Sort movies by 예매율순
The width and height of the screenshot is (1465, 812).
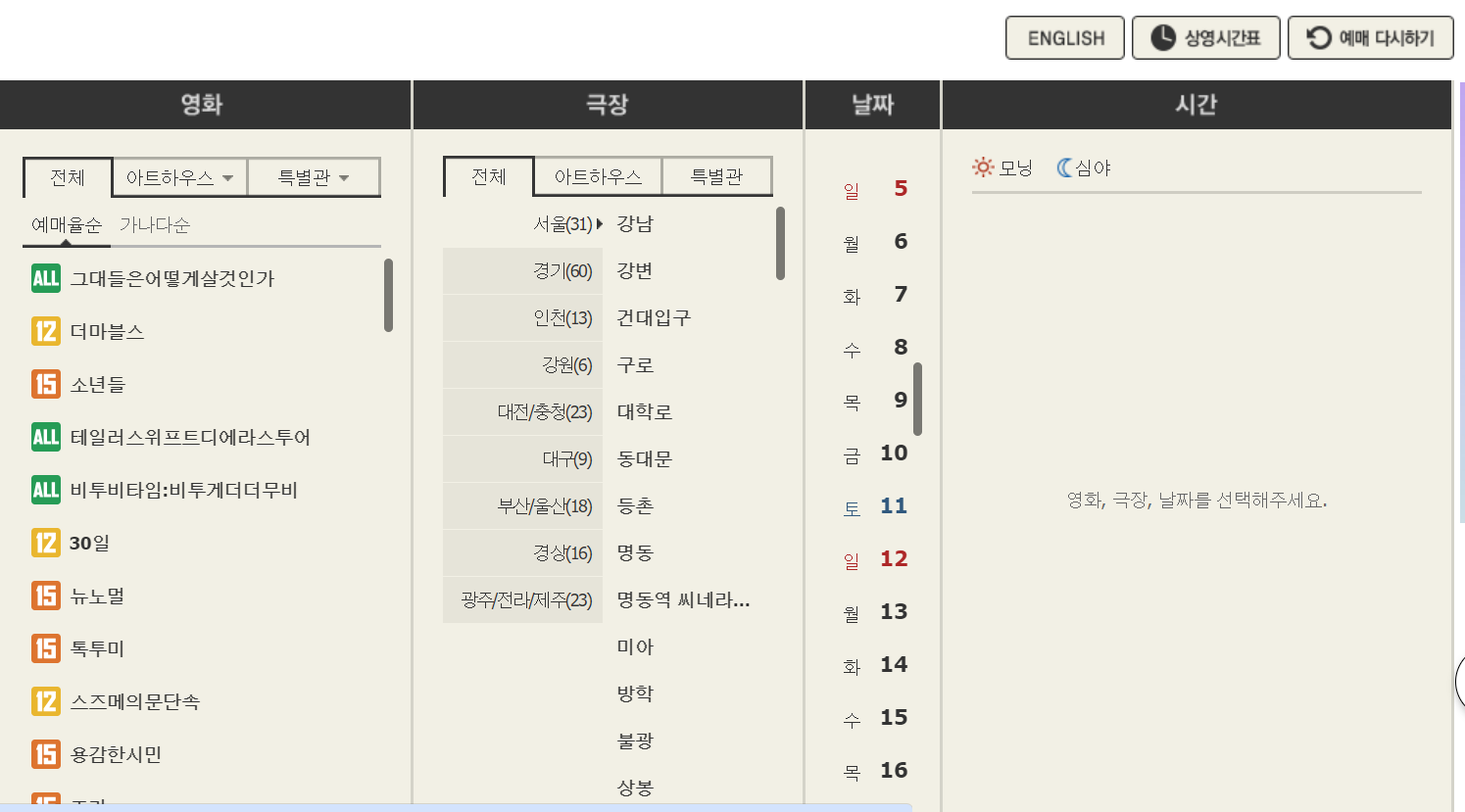[x=66, y=225]
